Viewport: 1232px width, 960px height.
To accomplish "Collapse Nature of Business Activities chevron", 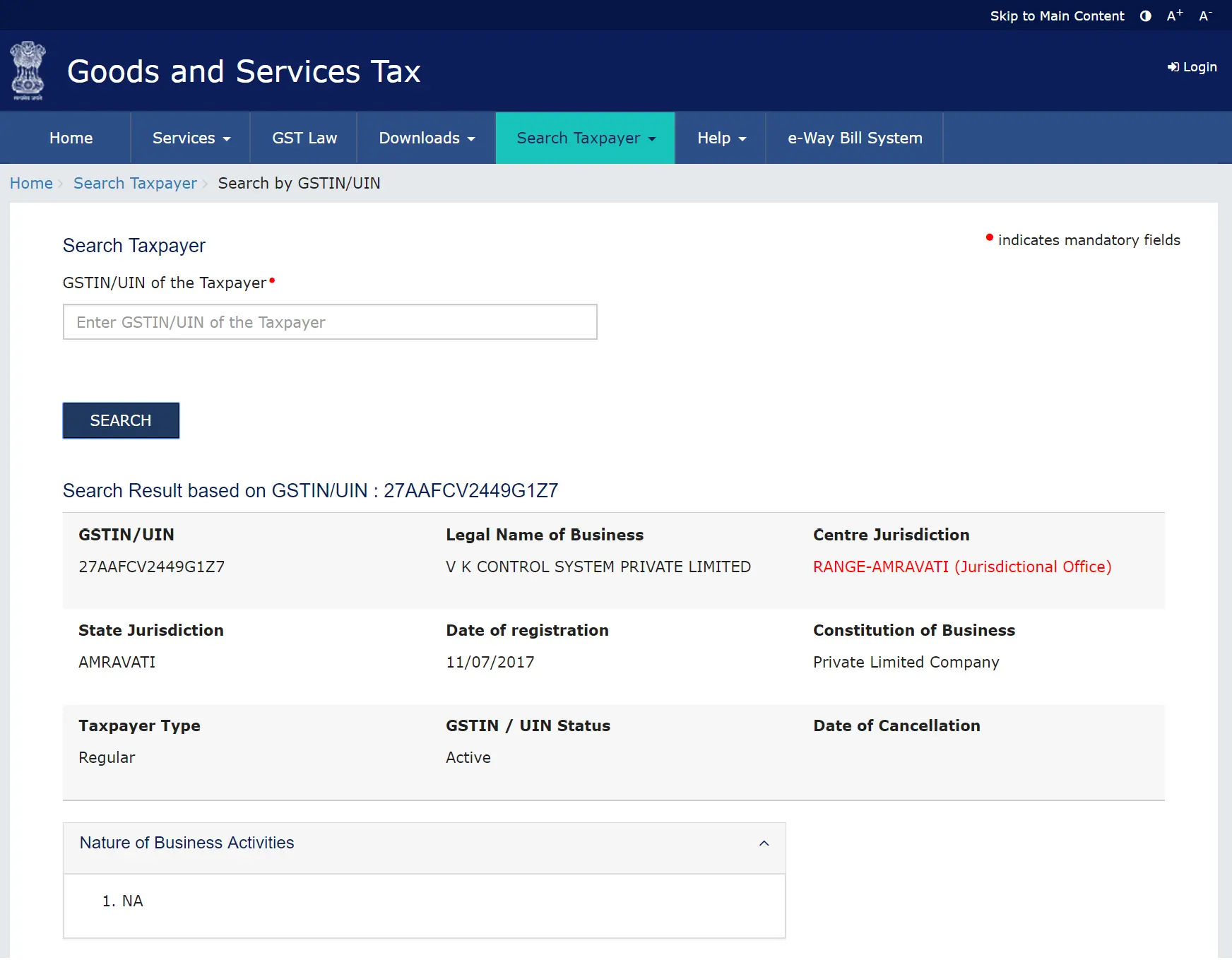I will coord(764,843).
